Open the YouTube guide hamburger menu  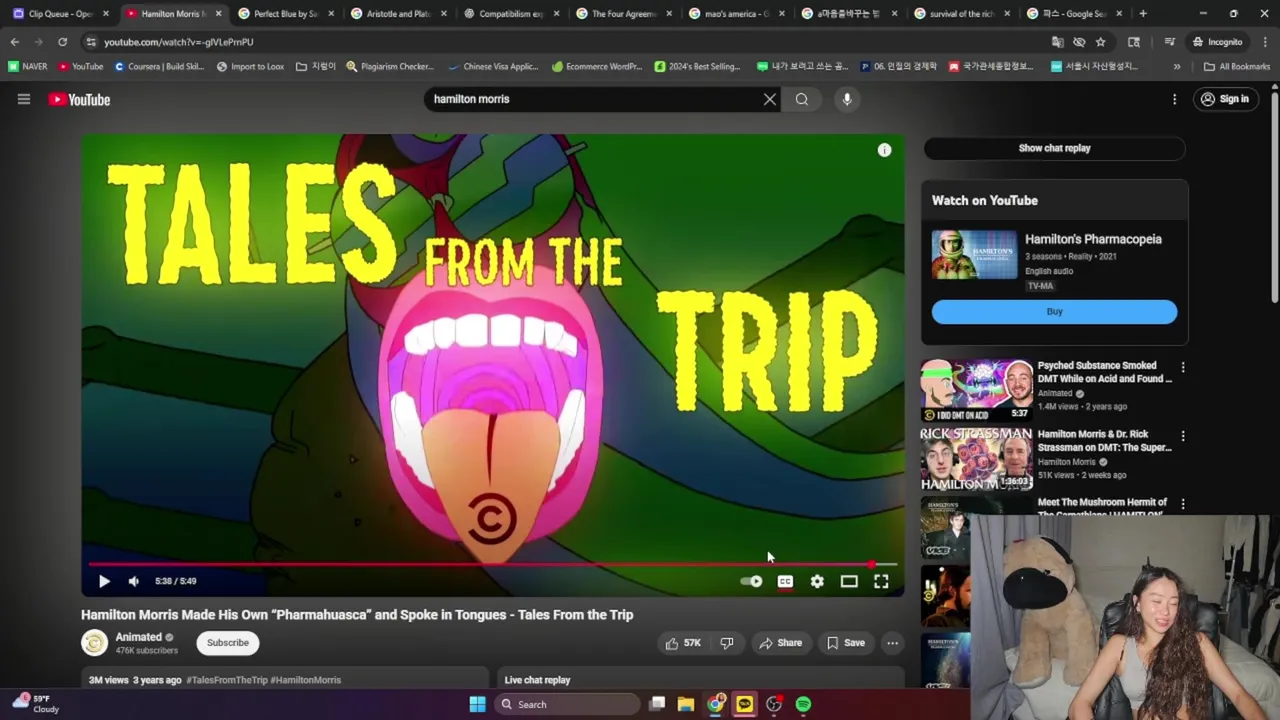point(24,99)
